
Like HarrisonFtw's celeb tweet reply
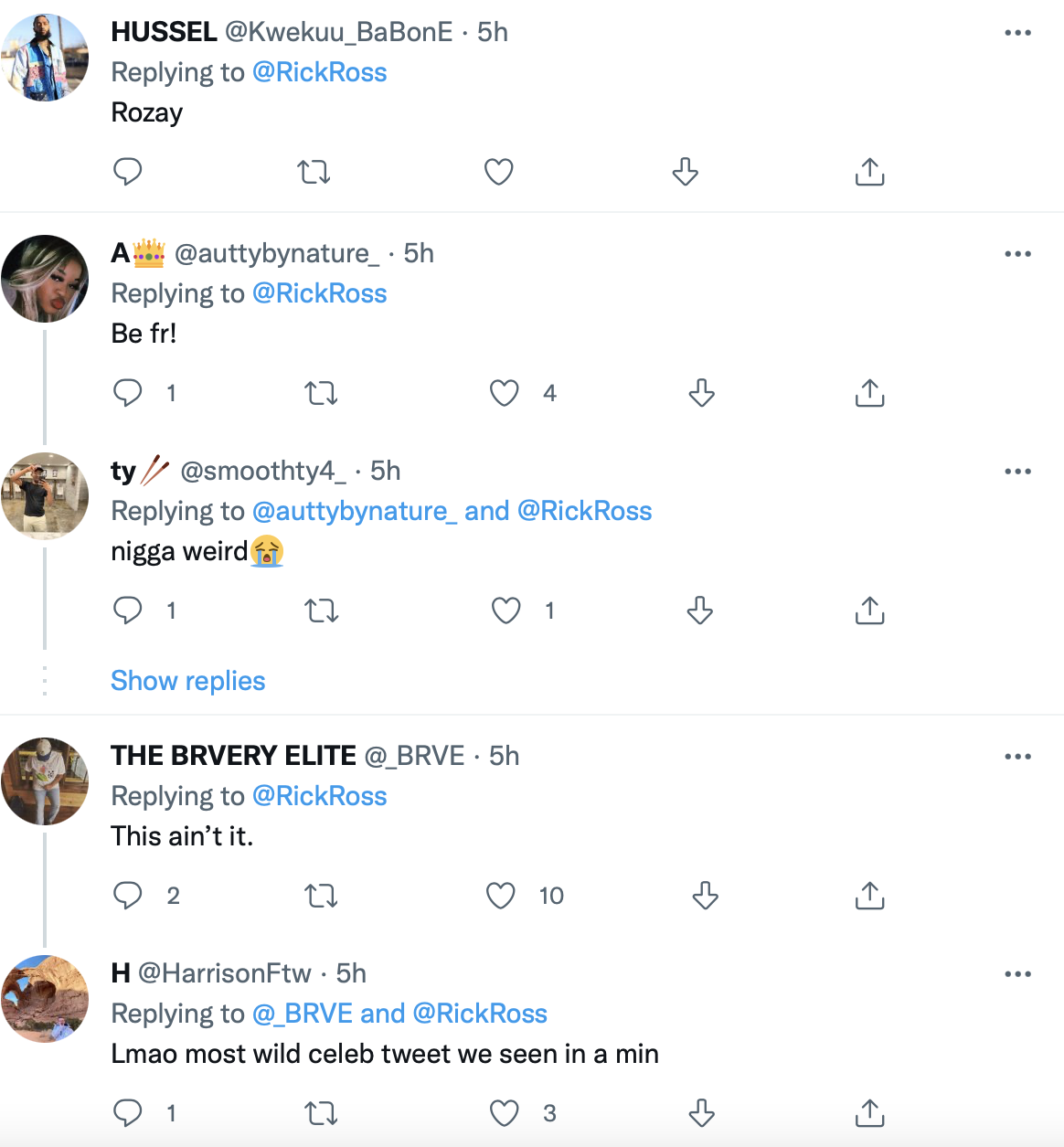click(504, 1113)
